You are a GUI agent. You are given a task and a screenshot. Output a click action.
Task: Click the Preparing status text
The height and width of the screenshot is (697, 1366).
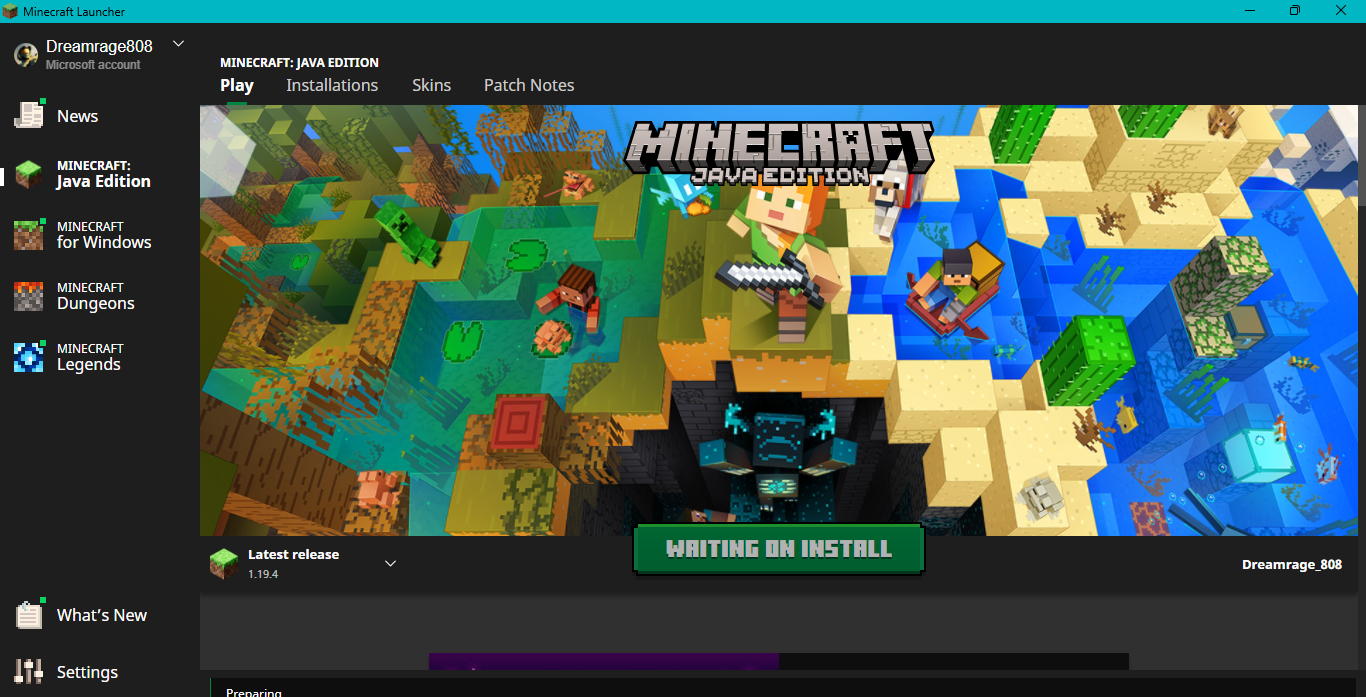pyautogui.click(x=254, y=692)
